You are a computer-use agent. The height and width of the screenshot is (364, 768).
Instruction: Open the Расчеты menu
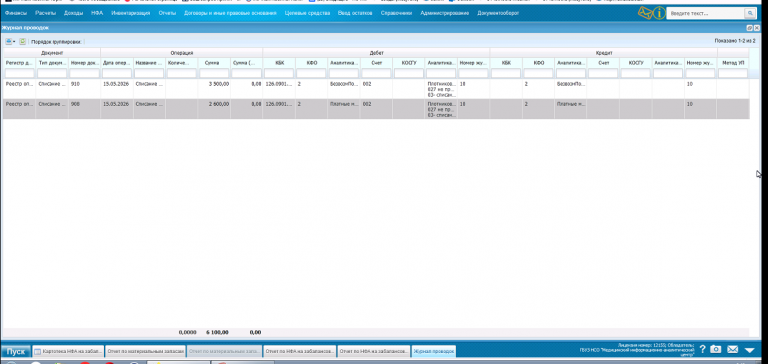coord(45,13)
